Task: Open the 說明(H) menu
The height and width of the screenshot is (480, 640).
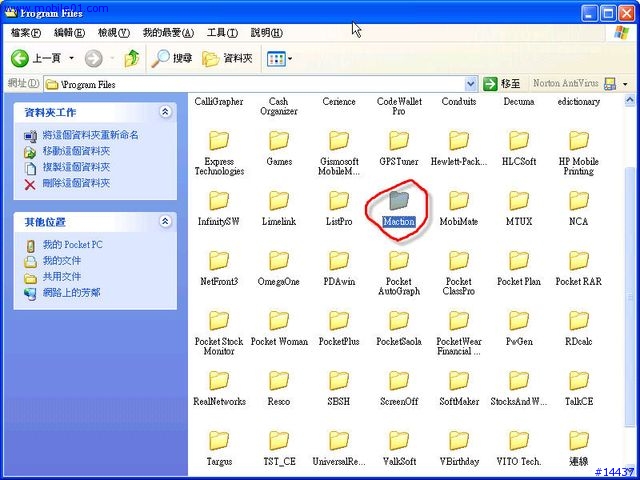Action: (267, 33)
